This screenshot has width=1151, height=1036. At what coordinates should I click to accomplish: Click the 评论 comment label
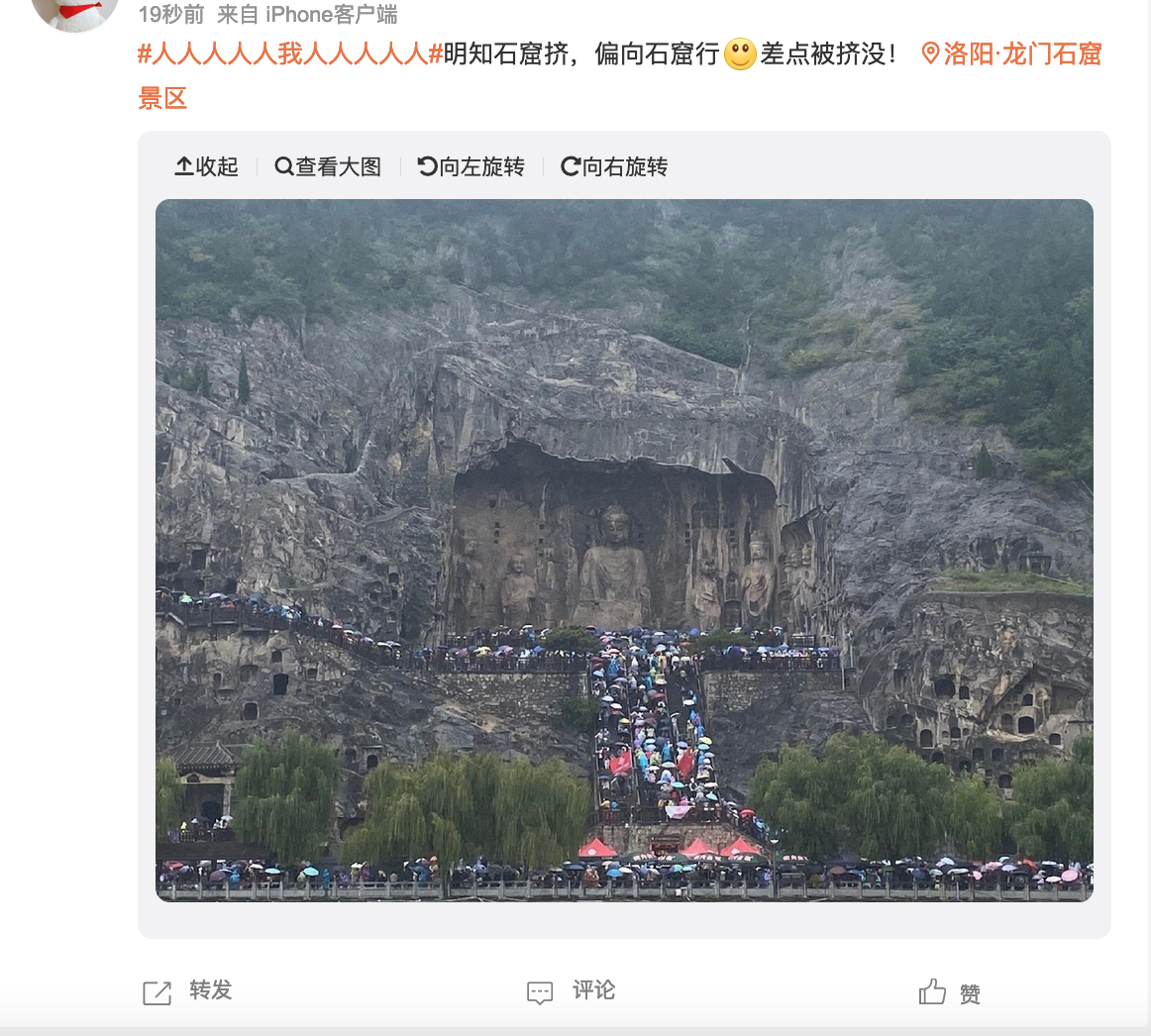pos(594,989)
